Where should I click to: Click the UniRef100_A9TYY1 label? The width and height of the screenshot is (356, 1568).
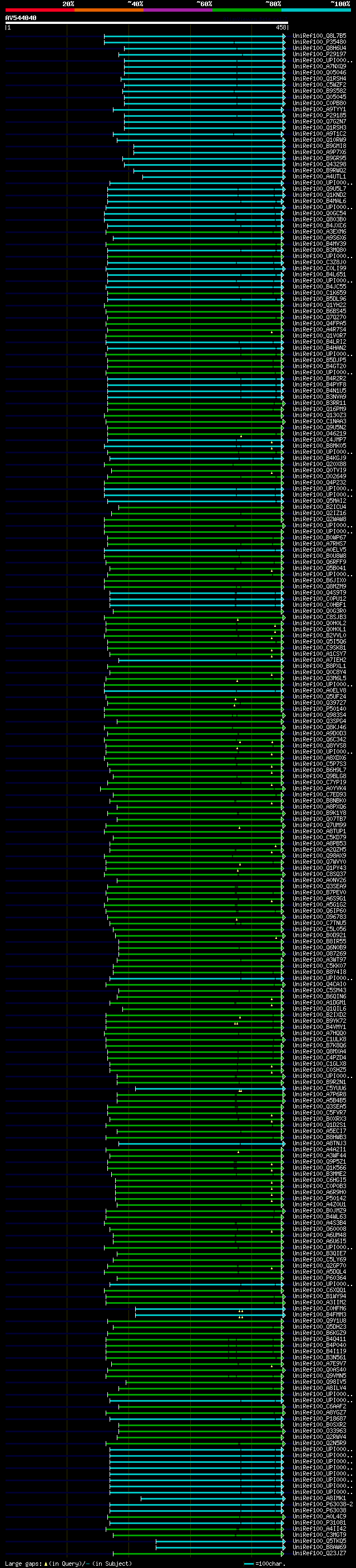point(319,110)
